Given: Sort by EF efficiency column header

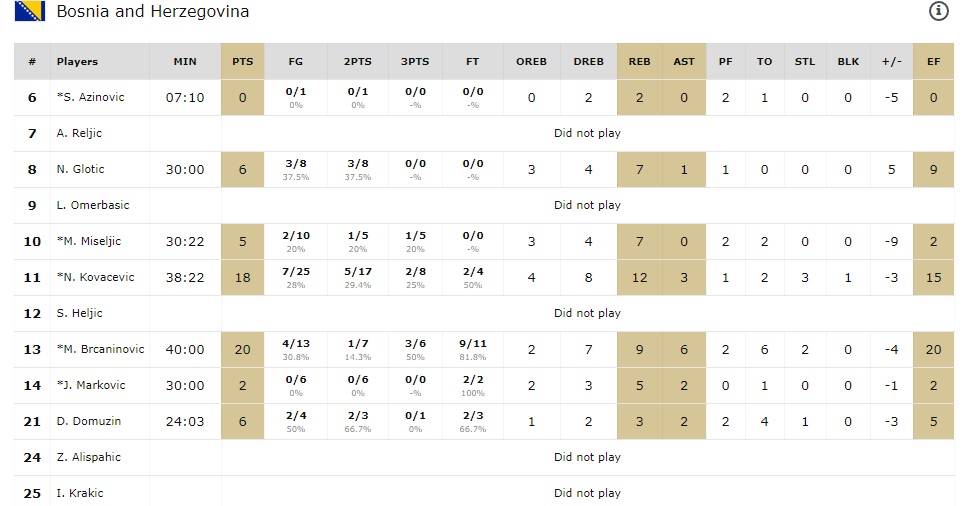Looking at the screenshot, I should click(x=933, y=62).
